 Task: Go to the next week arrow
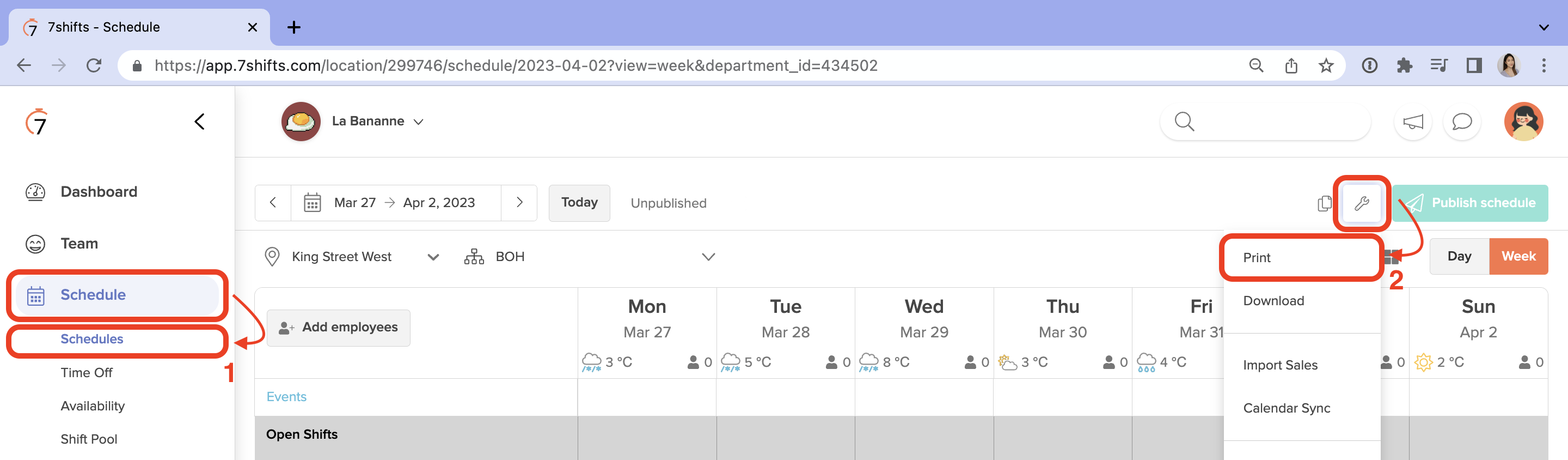point(519,203)
